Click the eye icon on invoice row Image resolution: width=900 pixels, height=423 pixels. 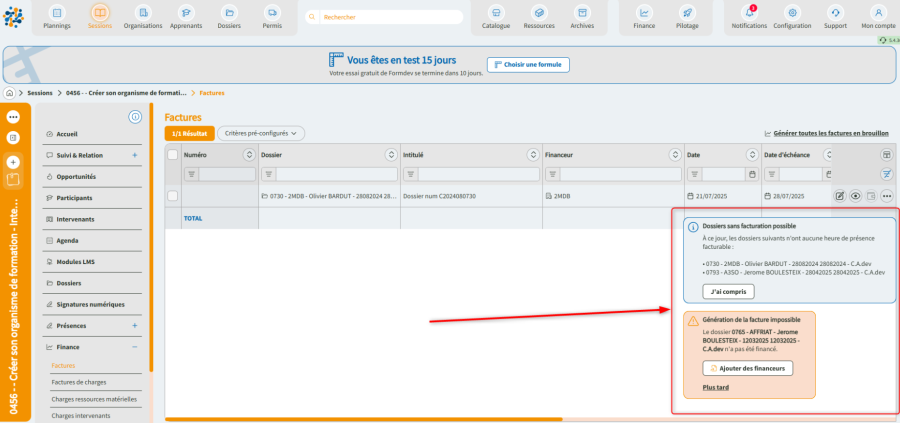point(855,196)
